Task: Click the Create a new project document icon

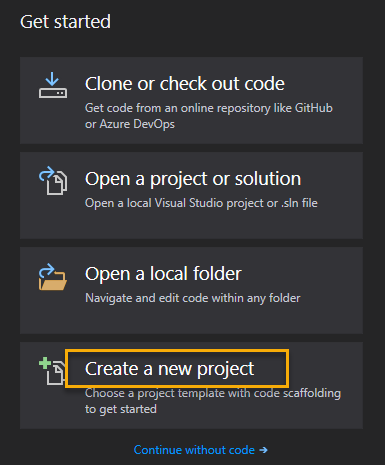Action: click(x=55, y=372)
